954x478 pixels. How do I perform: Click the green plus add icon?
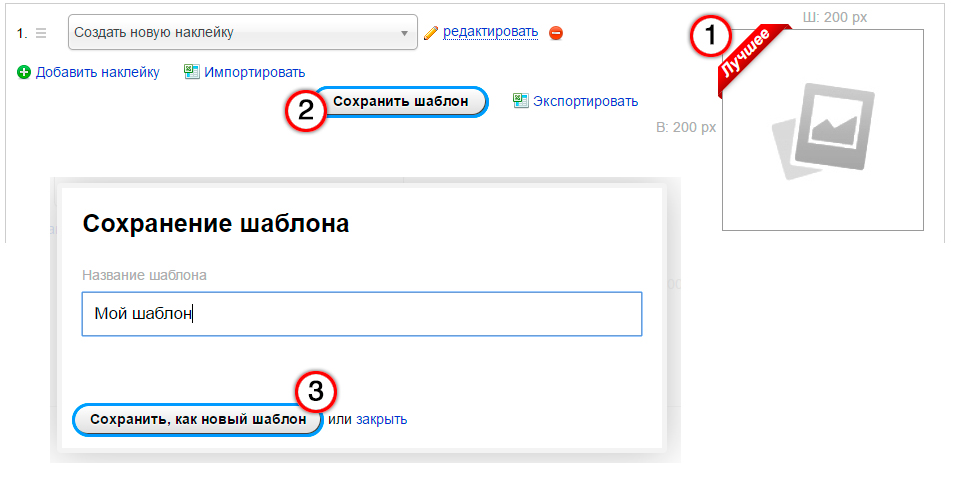24,73
